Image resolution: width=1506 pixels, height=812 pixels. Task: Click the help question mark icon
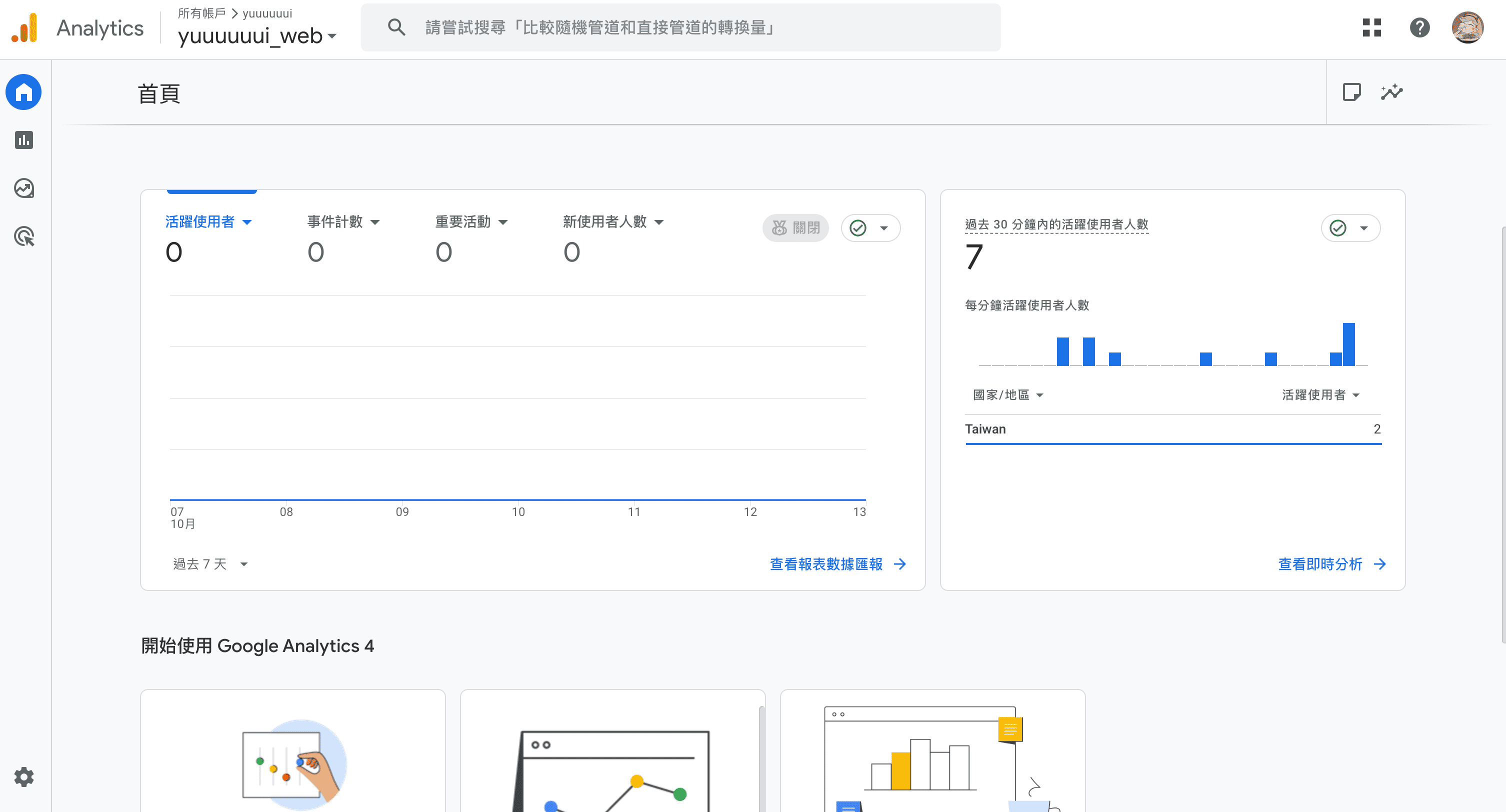tap(1419, 27)
